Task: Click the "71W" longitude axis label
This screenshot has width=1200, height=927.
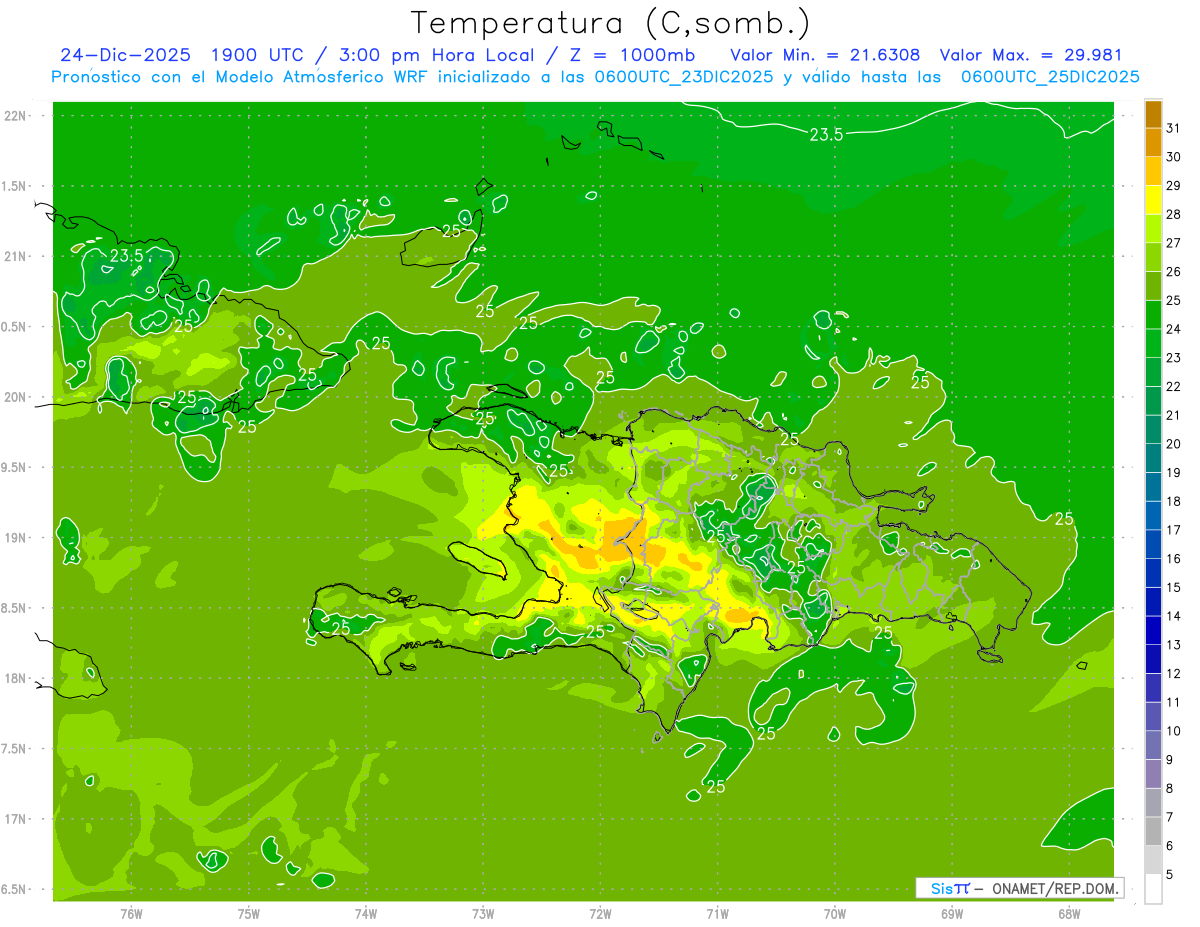Action: [x=717, y=914]
